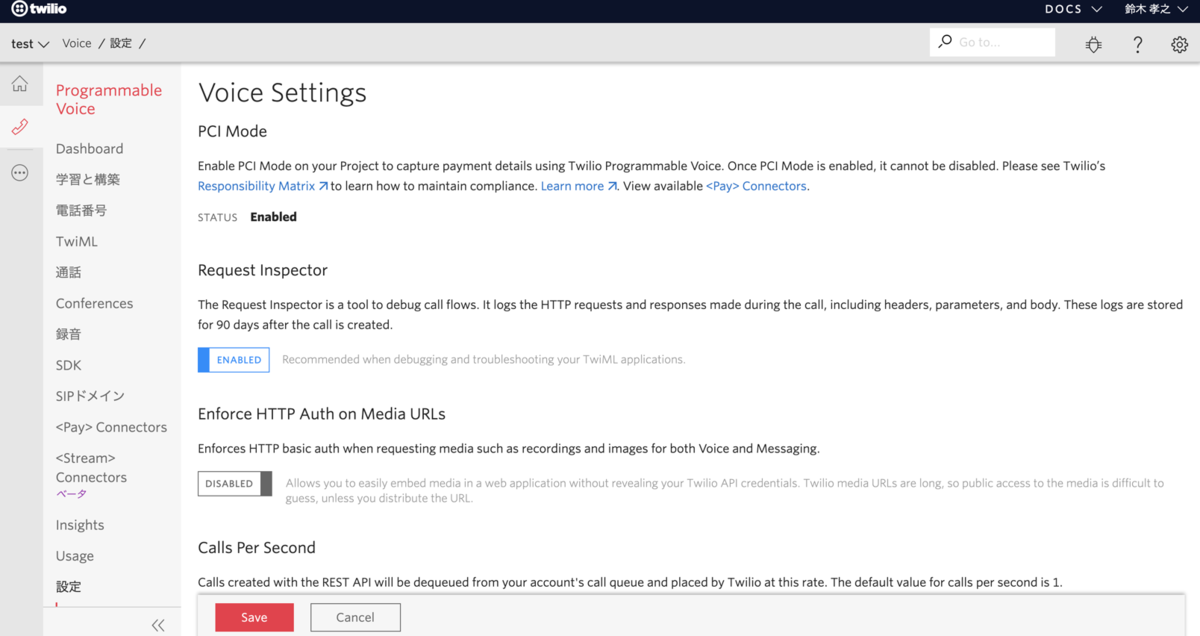Image resolution: width=1200 pixels, height=636 pixels.
Task: Click the Enabled PCI status value
Action: (x=273, y=217)
